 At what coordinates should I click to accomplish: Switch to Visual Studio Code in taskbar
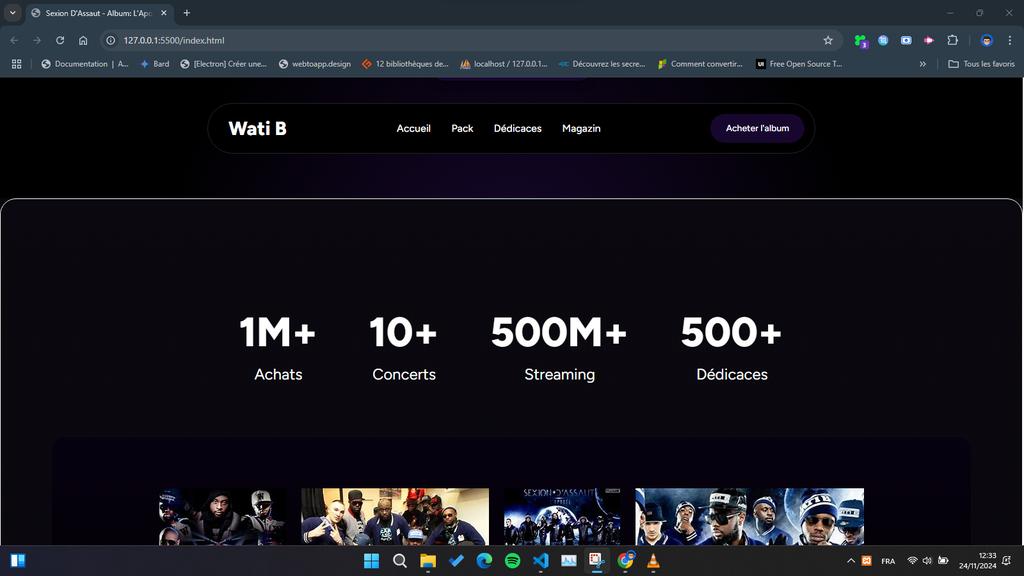click(x=541, y=561)
